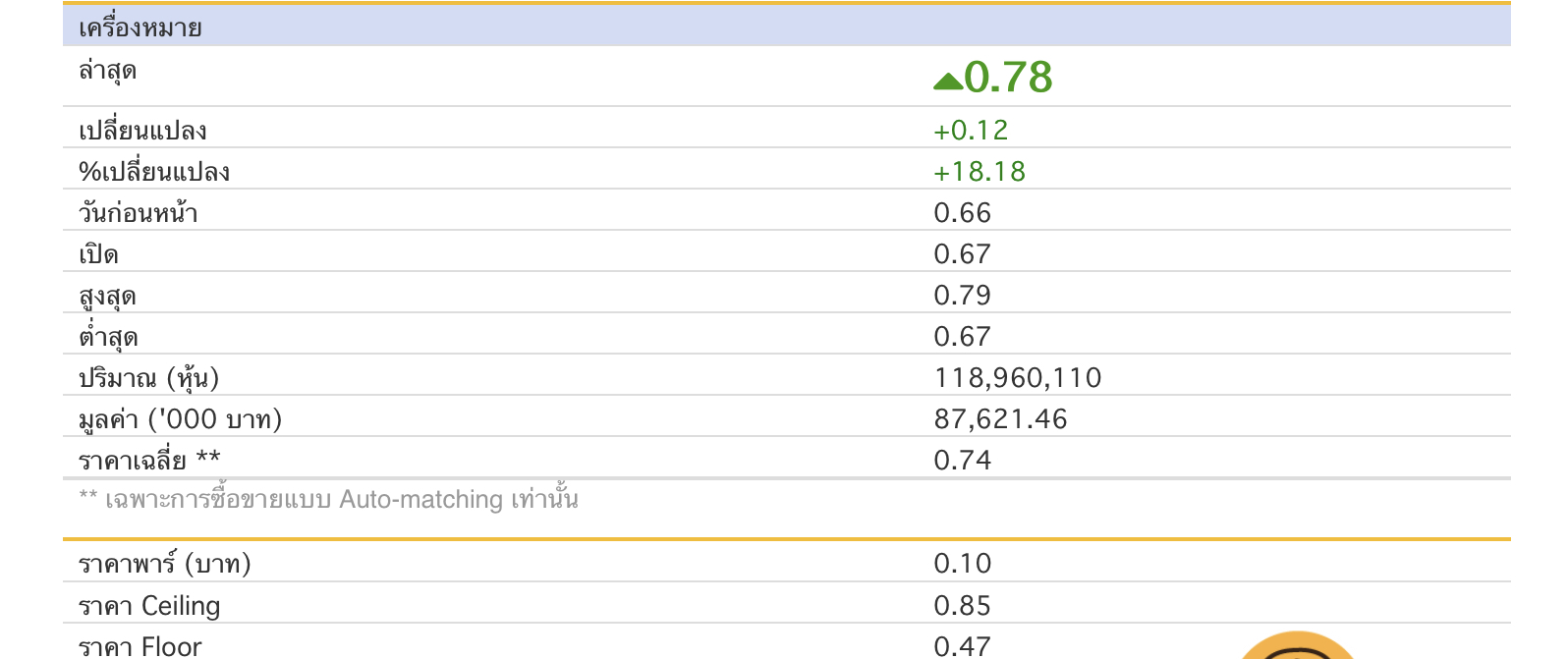The image size is (1568, 659).
Task: Click the ต่ำสุด low price label
Action: point(108,337)
